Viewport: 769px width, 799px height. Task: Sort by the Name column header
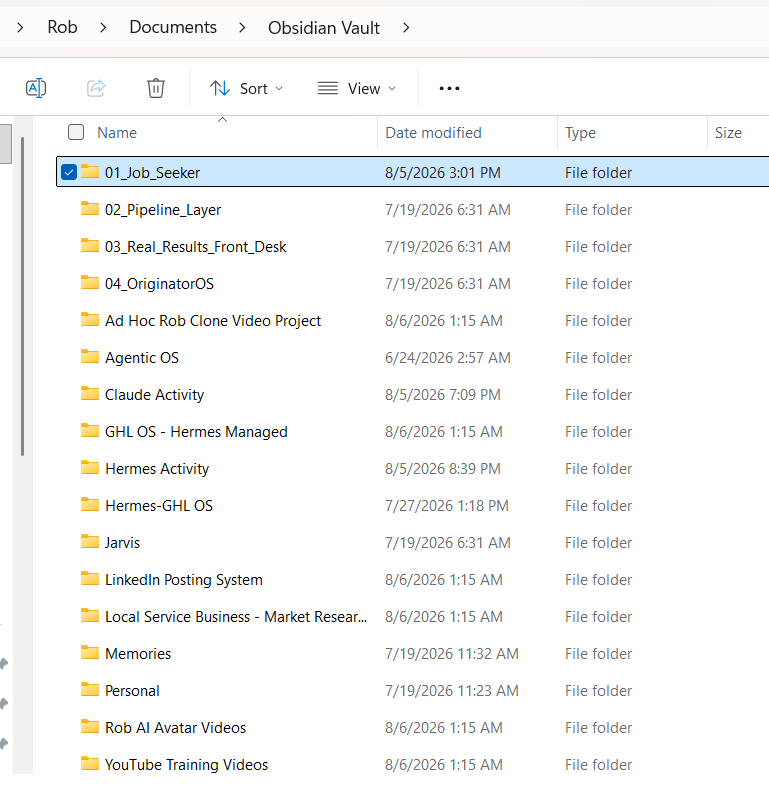(x=117, y=133)
